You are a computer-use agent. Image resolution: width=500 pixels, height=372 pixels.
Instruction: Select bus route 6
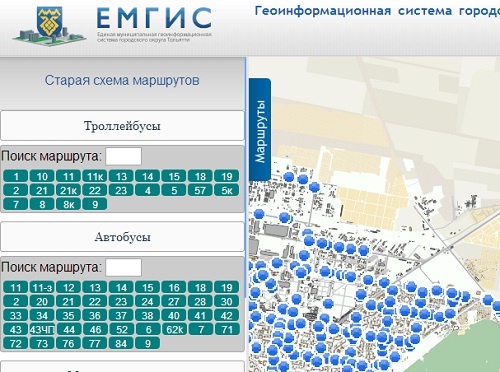[x=148, y=329]
